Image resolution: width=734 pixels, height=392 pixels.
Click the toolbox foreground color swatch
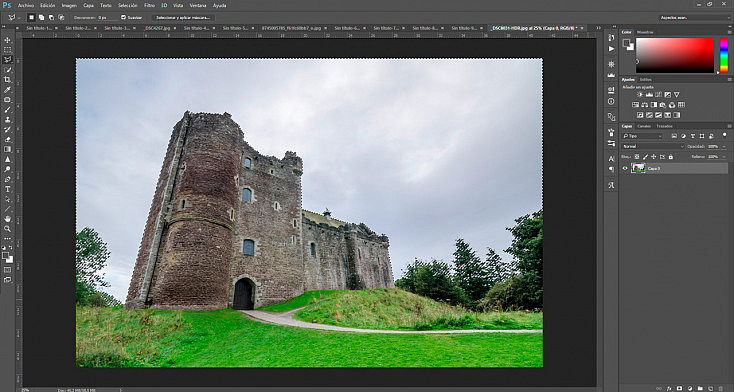pos(6,256)
